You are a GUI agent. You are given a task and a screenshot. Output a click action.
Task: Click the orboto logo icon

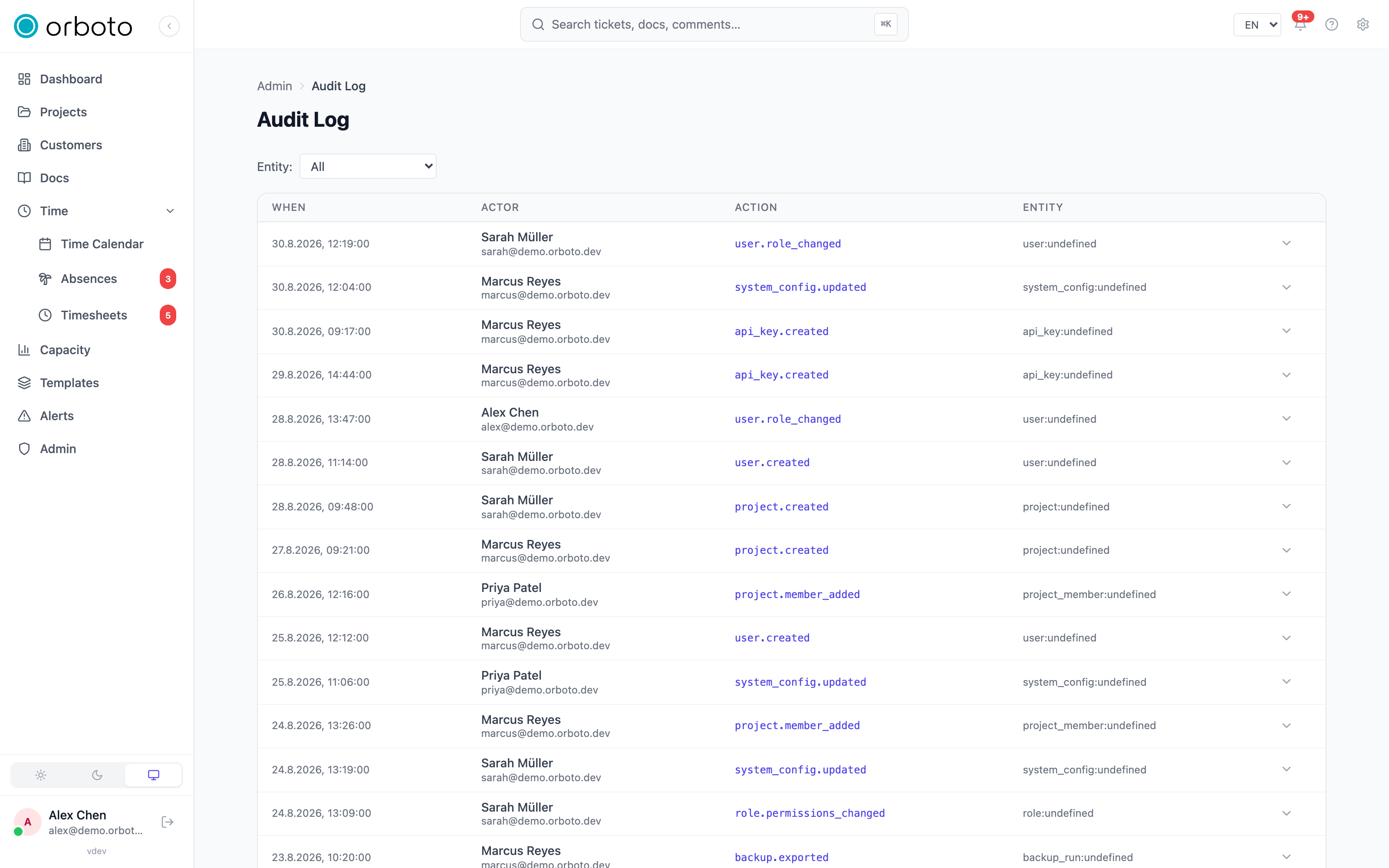pos(26,26)
